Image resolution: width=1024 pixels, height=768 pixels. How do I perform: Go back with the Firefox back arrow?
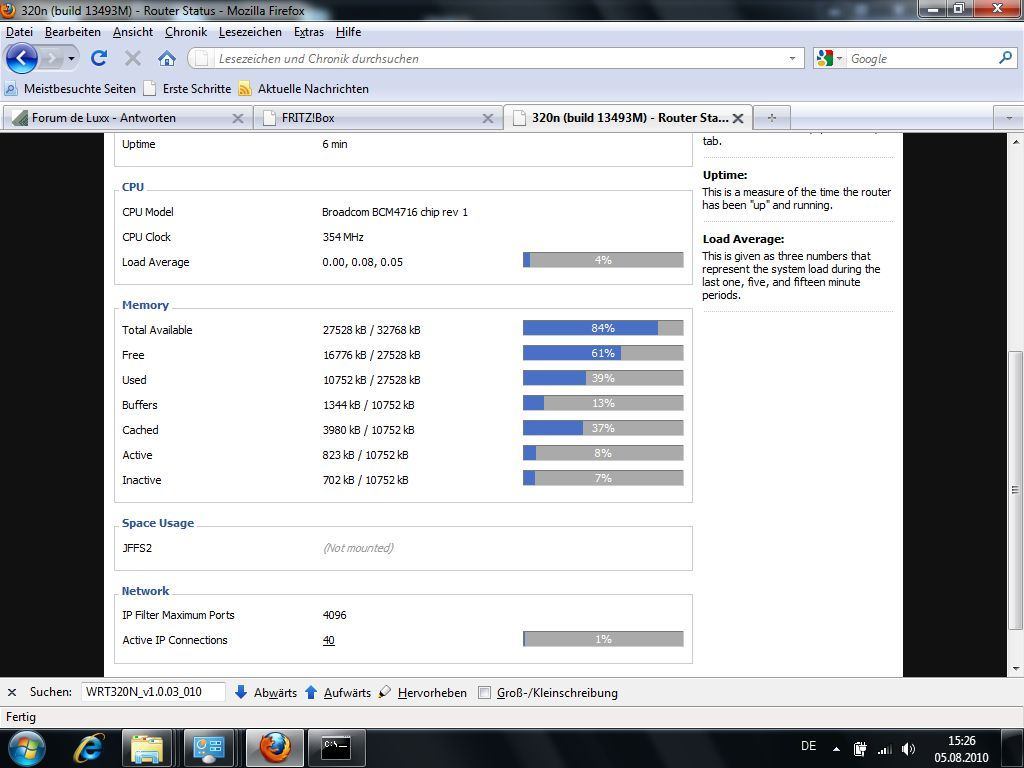pos(22,59)
